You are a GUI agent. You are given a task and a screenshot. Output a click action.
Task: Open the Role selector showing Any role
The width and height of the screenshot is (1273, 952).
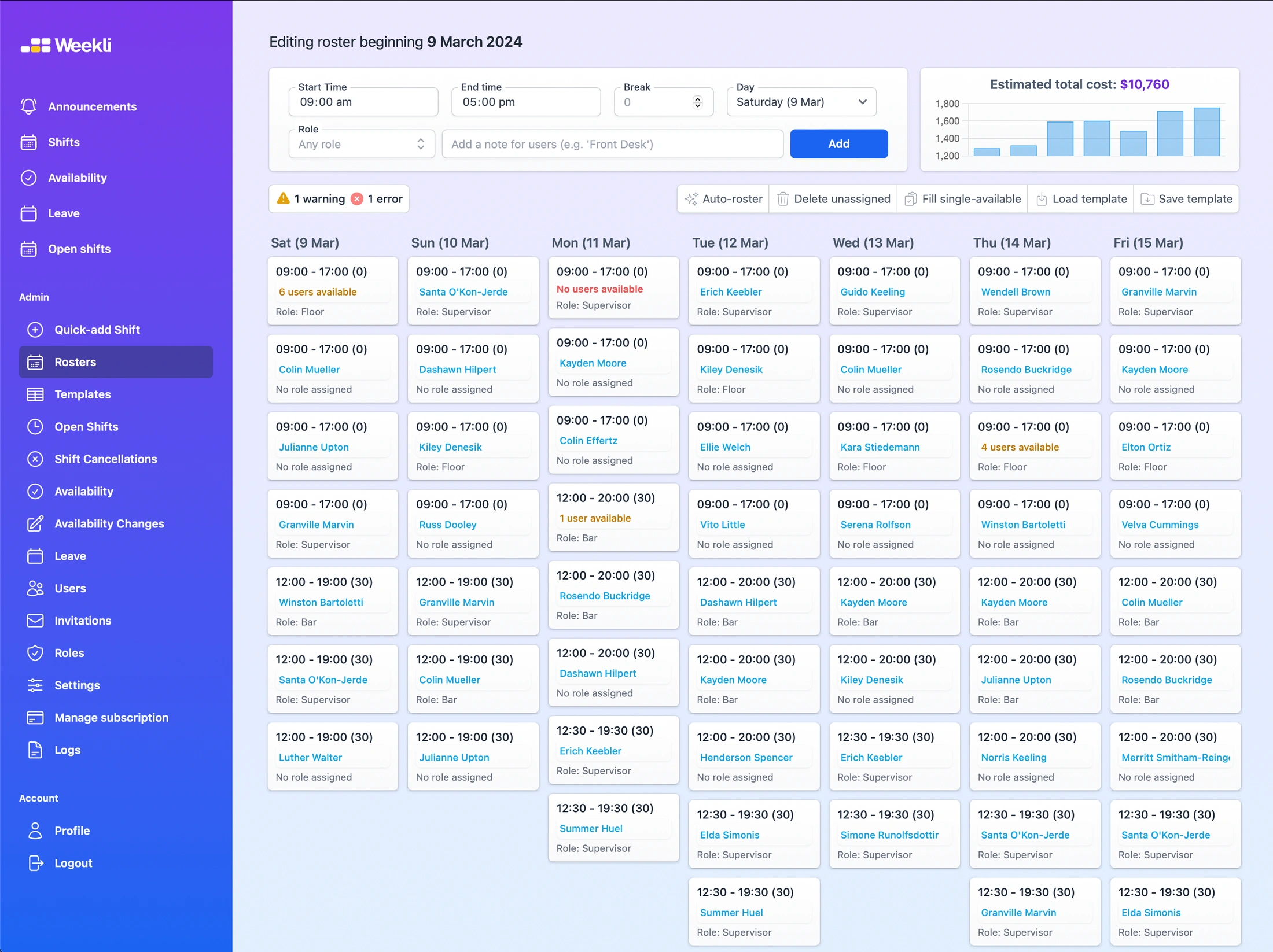tap(362, 145)
